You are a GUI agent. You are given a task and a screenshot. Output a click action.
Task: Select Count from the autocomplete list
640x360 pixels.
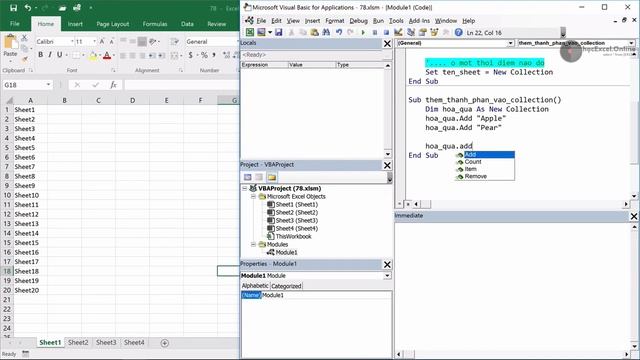point(473,162)
